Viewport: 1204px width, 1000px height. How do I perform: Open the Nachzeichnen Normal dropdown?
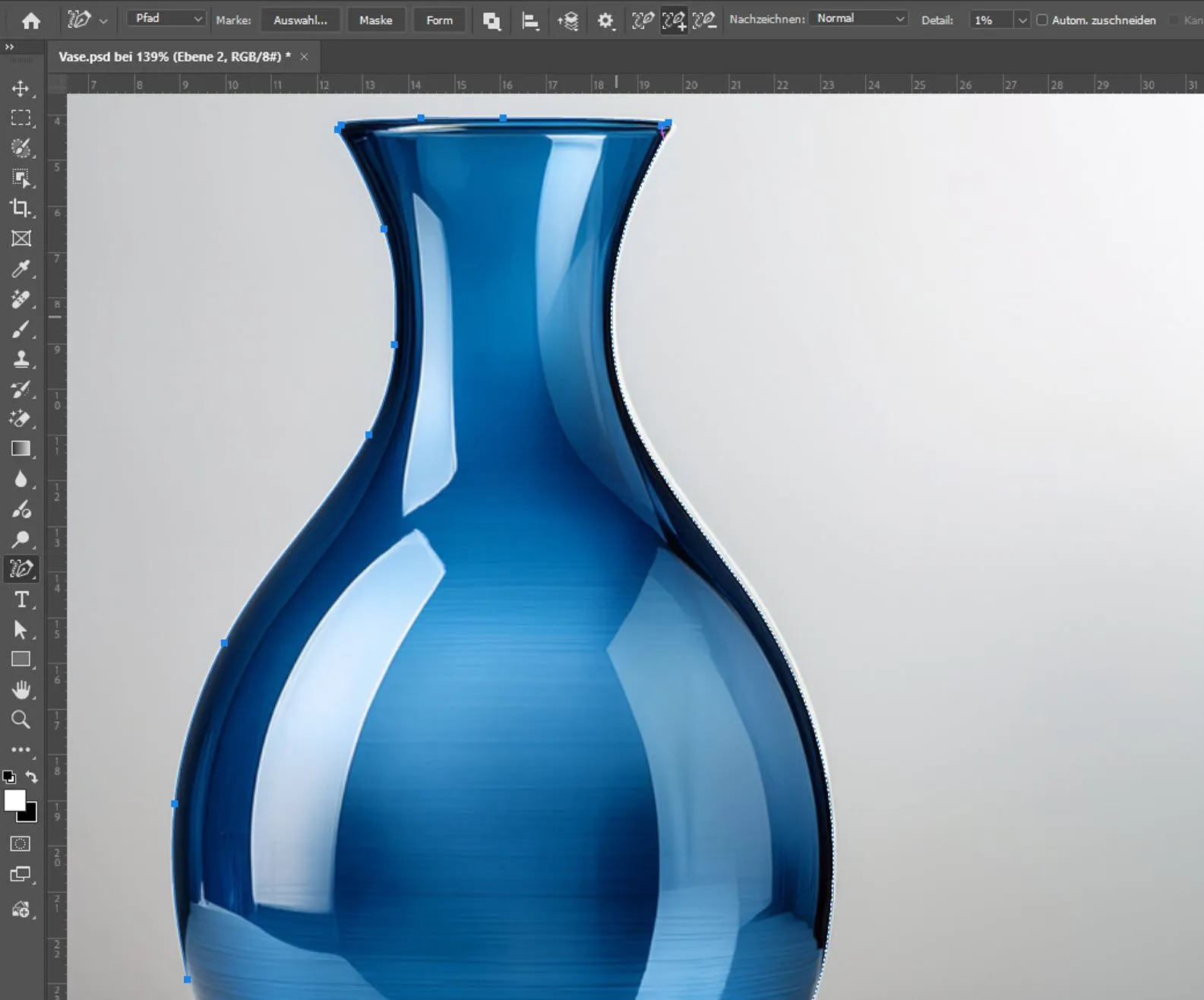click(859, 19)
